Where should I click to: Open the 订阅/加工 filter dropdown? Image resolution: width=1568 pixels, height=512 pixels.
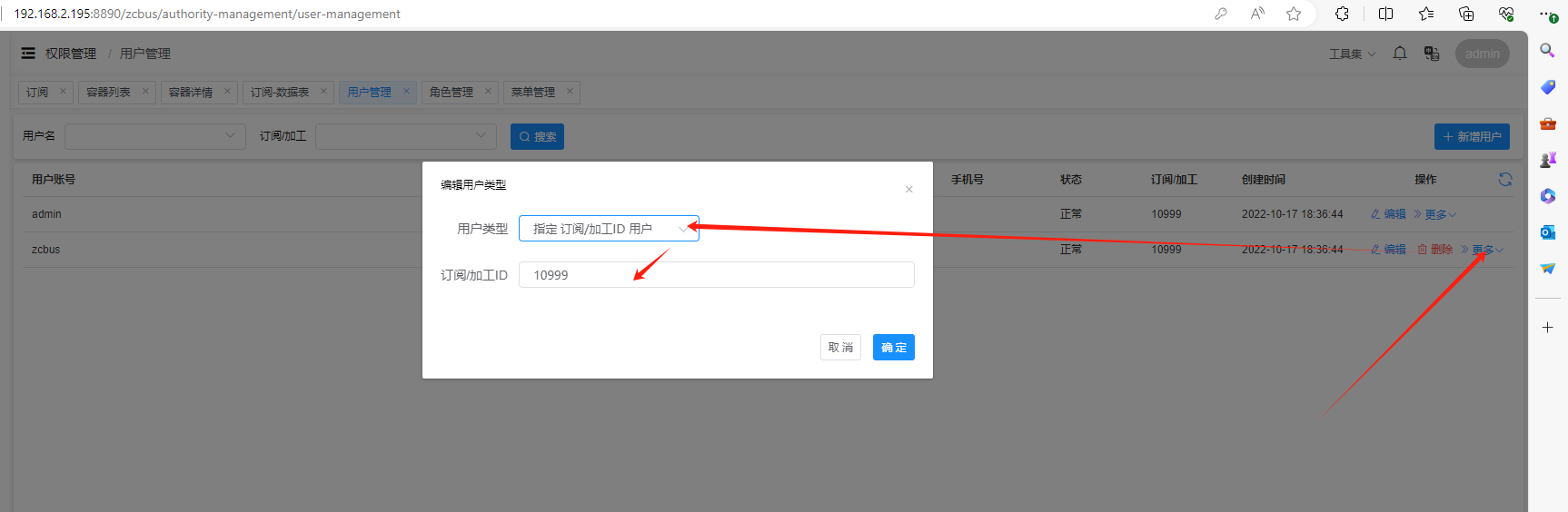click(x=406, y=136)
